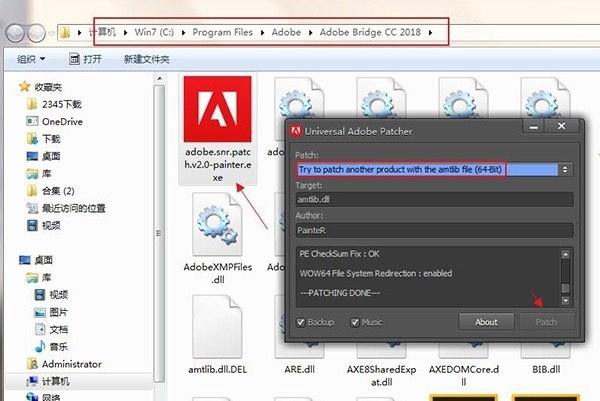Image resolution: width=600 pixels, height=401 pixels.
Task: Click the address bar folder icon
Action: [x=65, y=33]
